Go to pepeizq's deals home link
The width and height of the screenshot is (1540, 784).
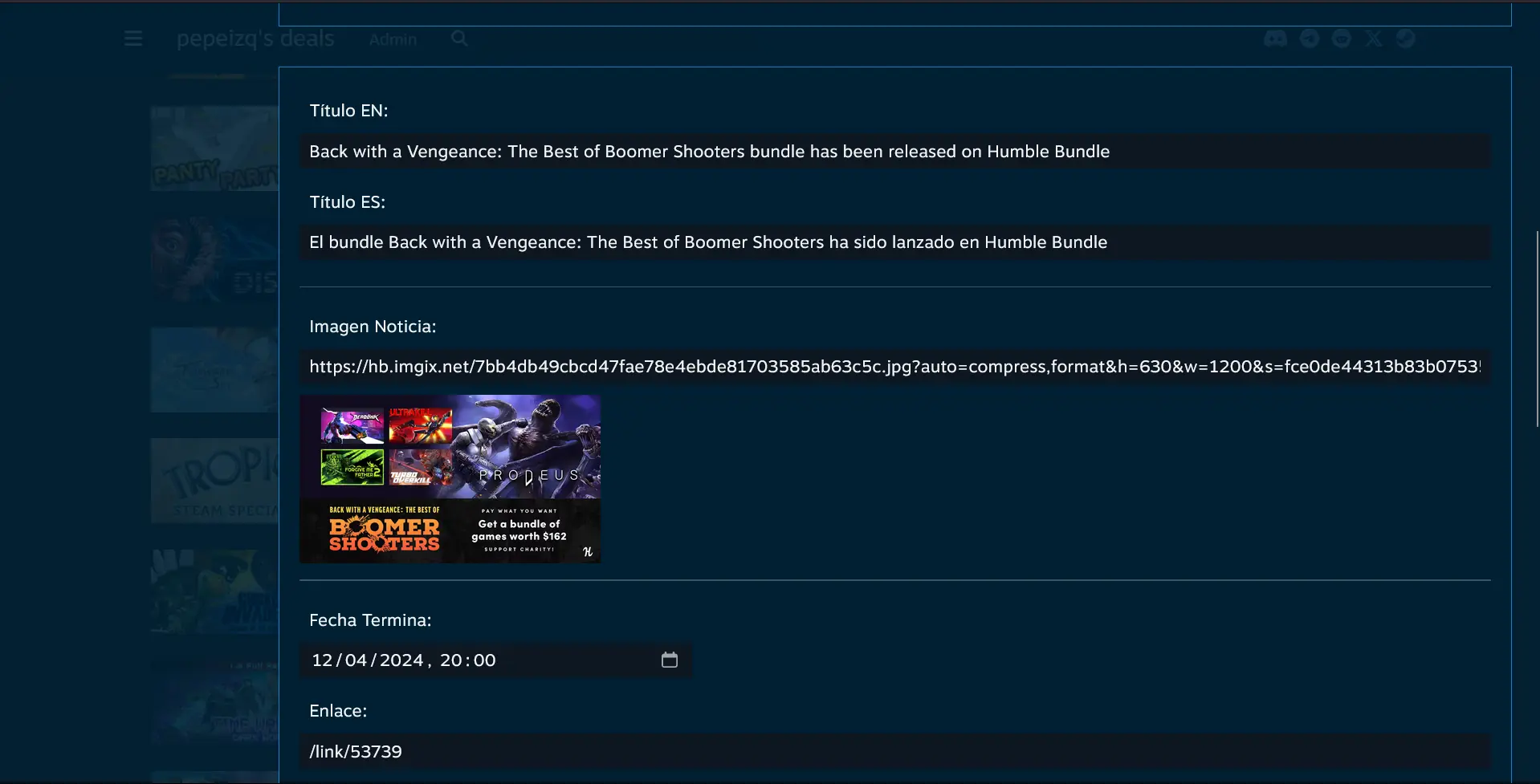coord(255,39)
